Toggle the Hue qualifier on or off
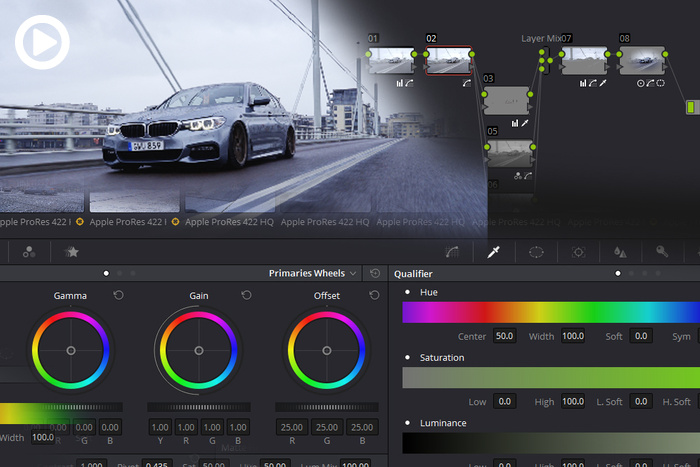Image resolution: width=700 pixels, height=467 pixels. coord(407,292)
